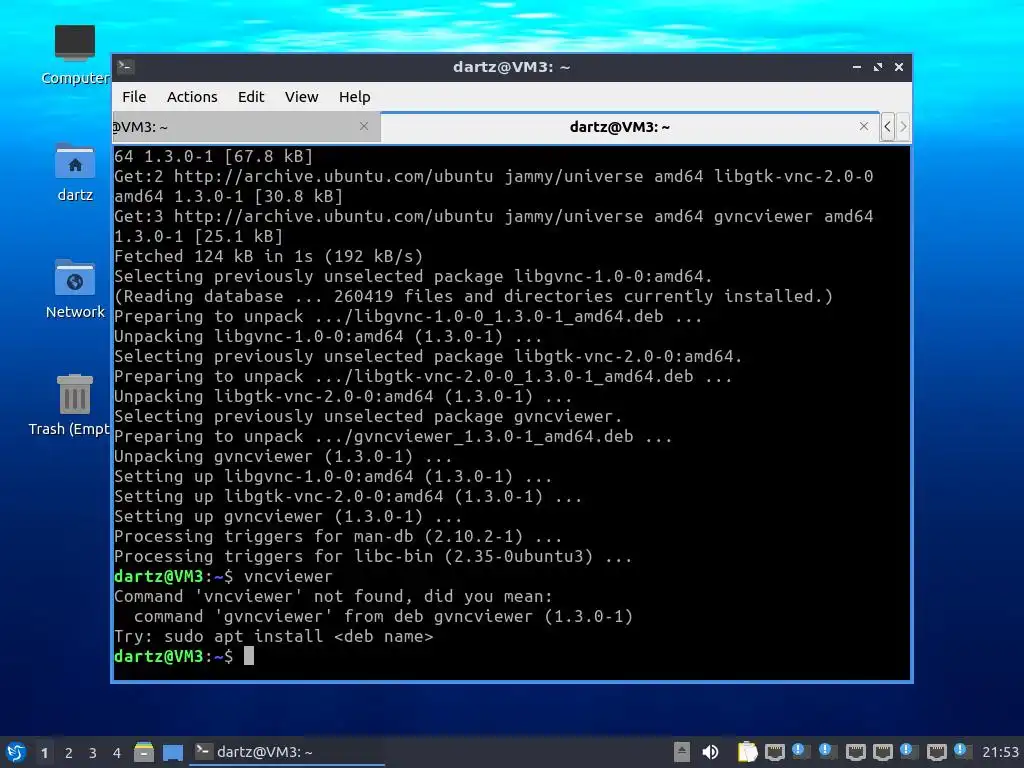Open the terminal window menu icon in title bar

126,67
